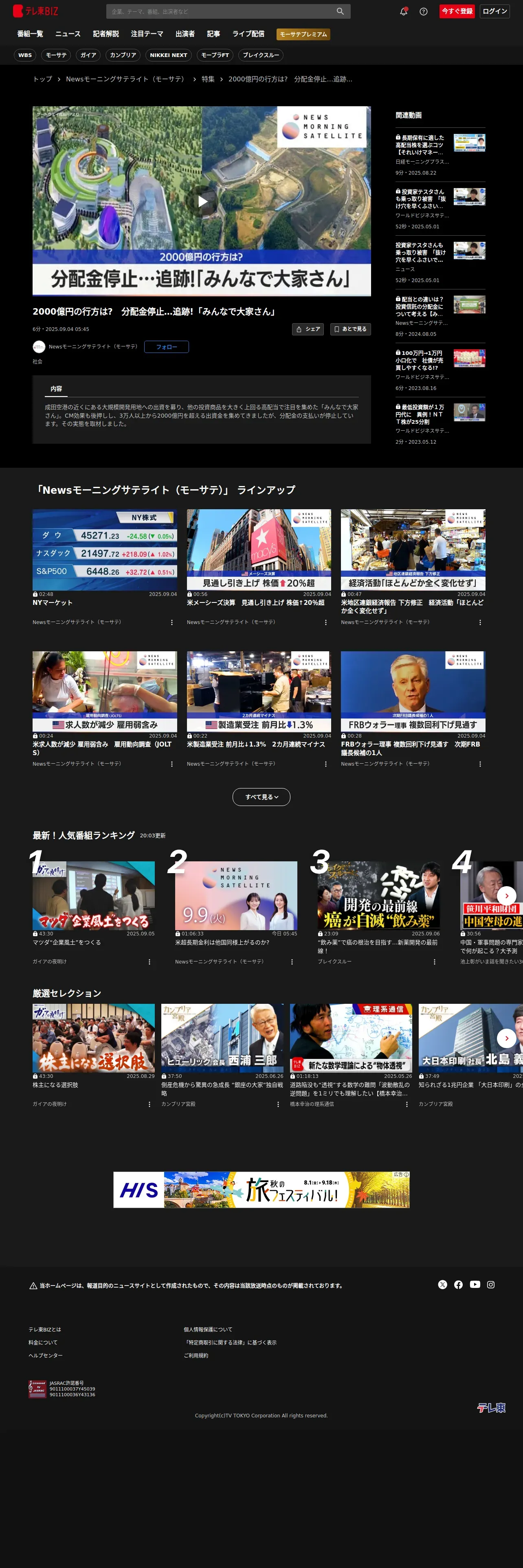Select the ガイア program chip
Screen dimensions: 523x1568
tap(88, 55)
